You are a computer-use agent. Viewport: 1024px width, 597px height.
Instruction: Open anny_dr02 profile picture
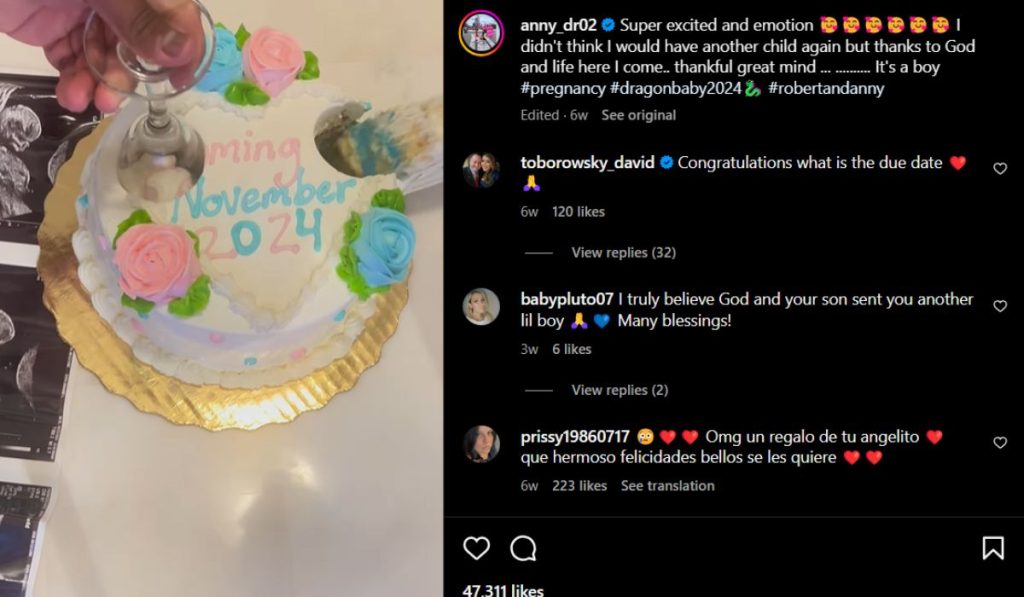[481, 33]
